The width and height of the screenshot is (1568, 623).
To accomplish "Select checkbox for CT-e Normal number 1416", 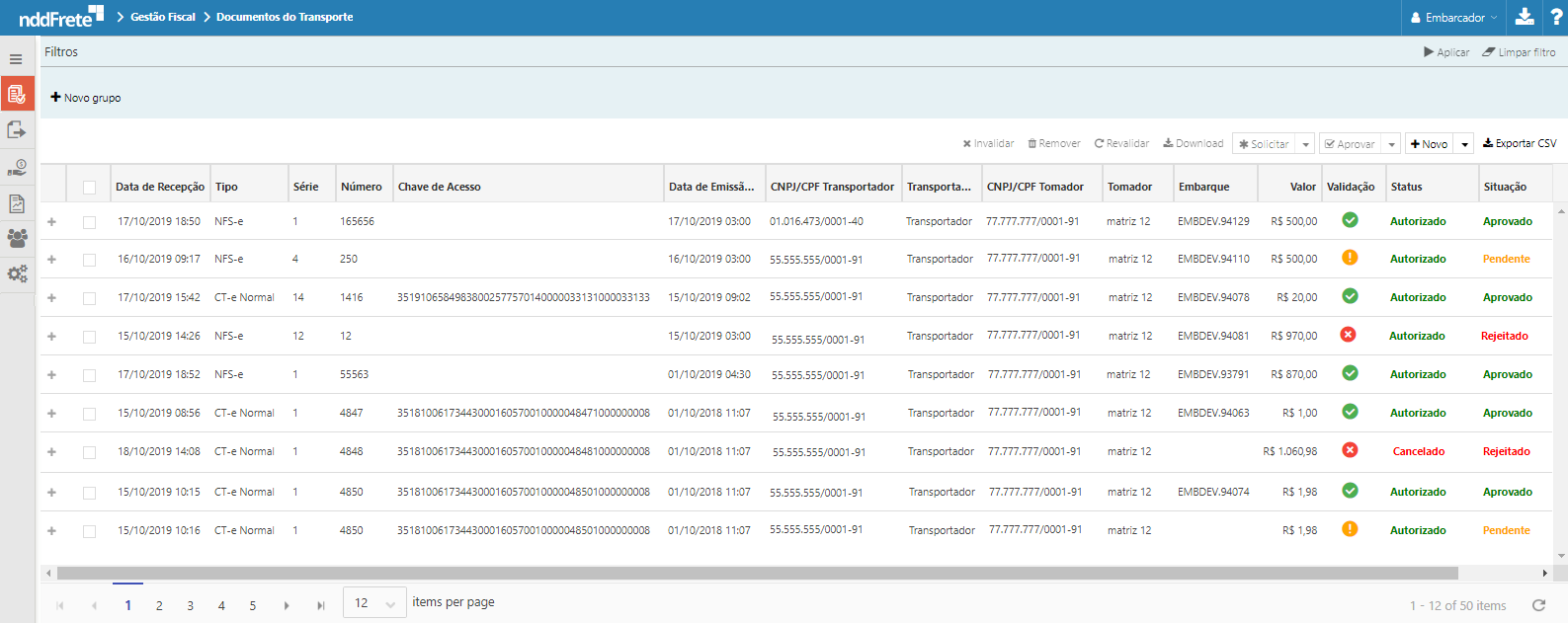I will pyautogui.click(x=90, y=298).
